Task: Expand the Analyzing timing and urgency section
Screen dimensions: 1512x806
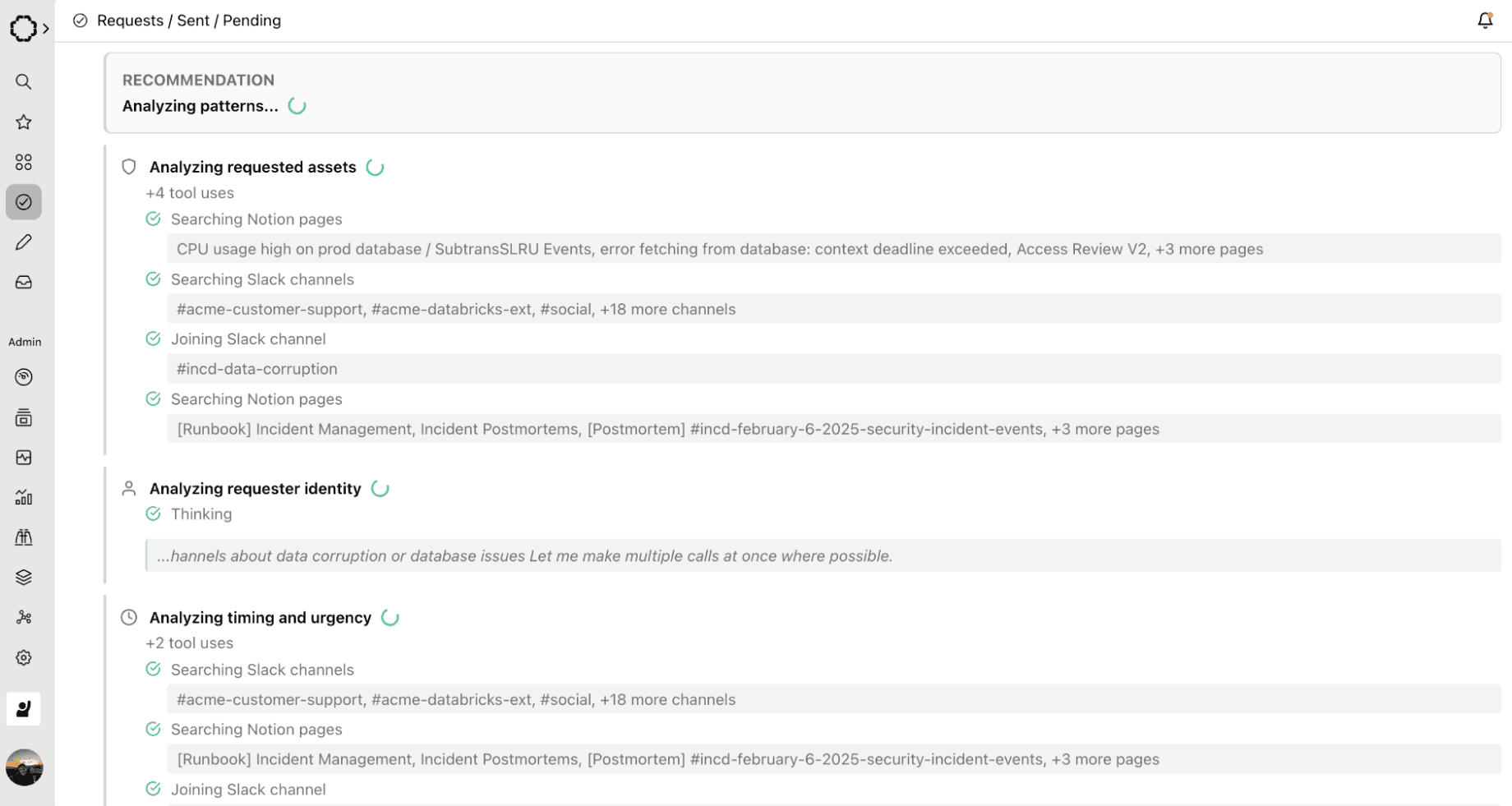Action: pos(260,617)
